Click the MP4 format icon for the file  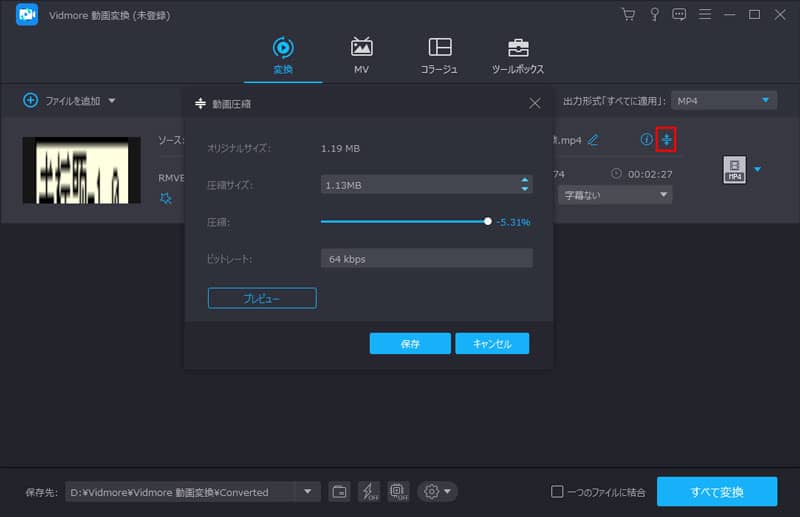734,170
